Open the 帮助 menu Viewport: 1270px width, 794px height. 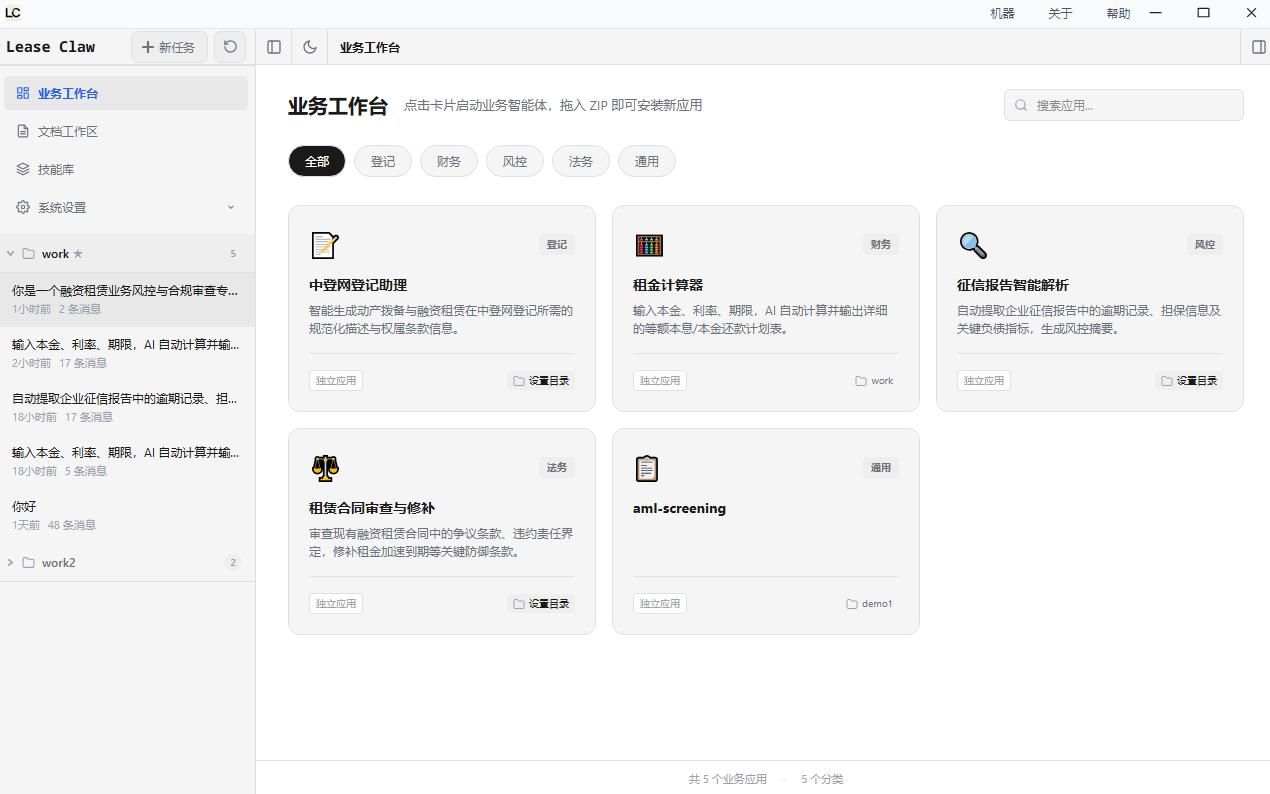coord(1118,13)
